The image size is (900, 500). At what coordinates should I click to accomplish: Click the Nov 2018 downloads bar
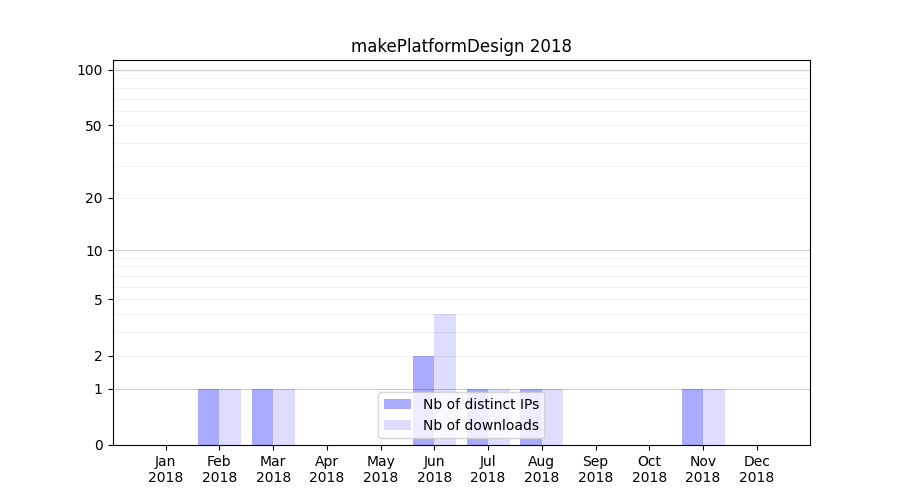pyautogui.click(x=714, y=417)
